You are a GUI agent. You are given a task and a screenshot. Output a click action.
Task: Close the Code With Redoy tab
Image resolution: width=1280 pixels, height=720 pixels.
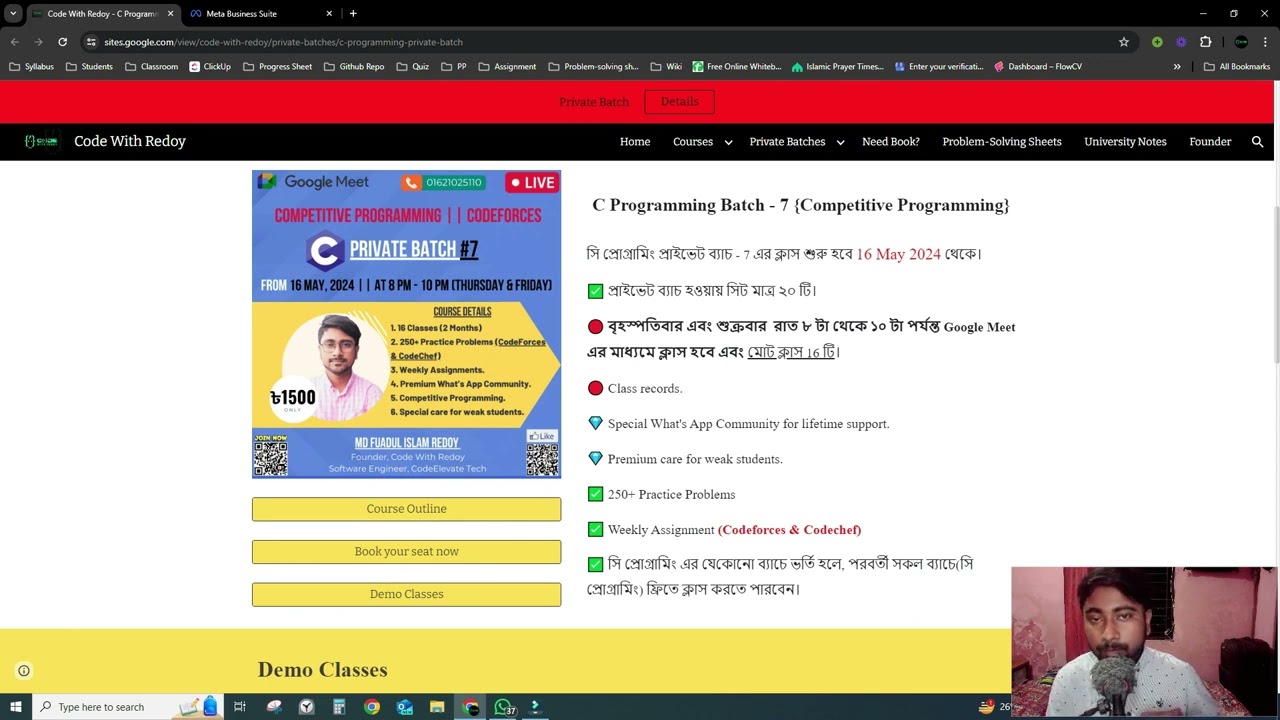click(x=170, y=13)
